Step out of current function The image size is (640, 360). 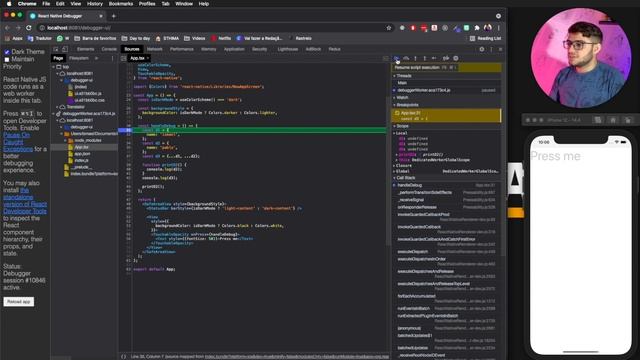424,58
